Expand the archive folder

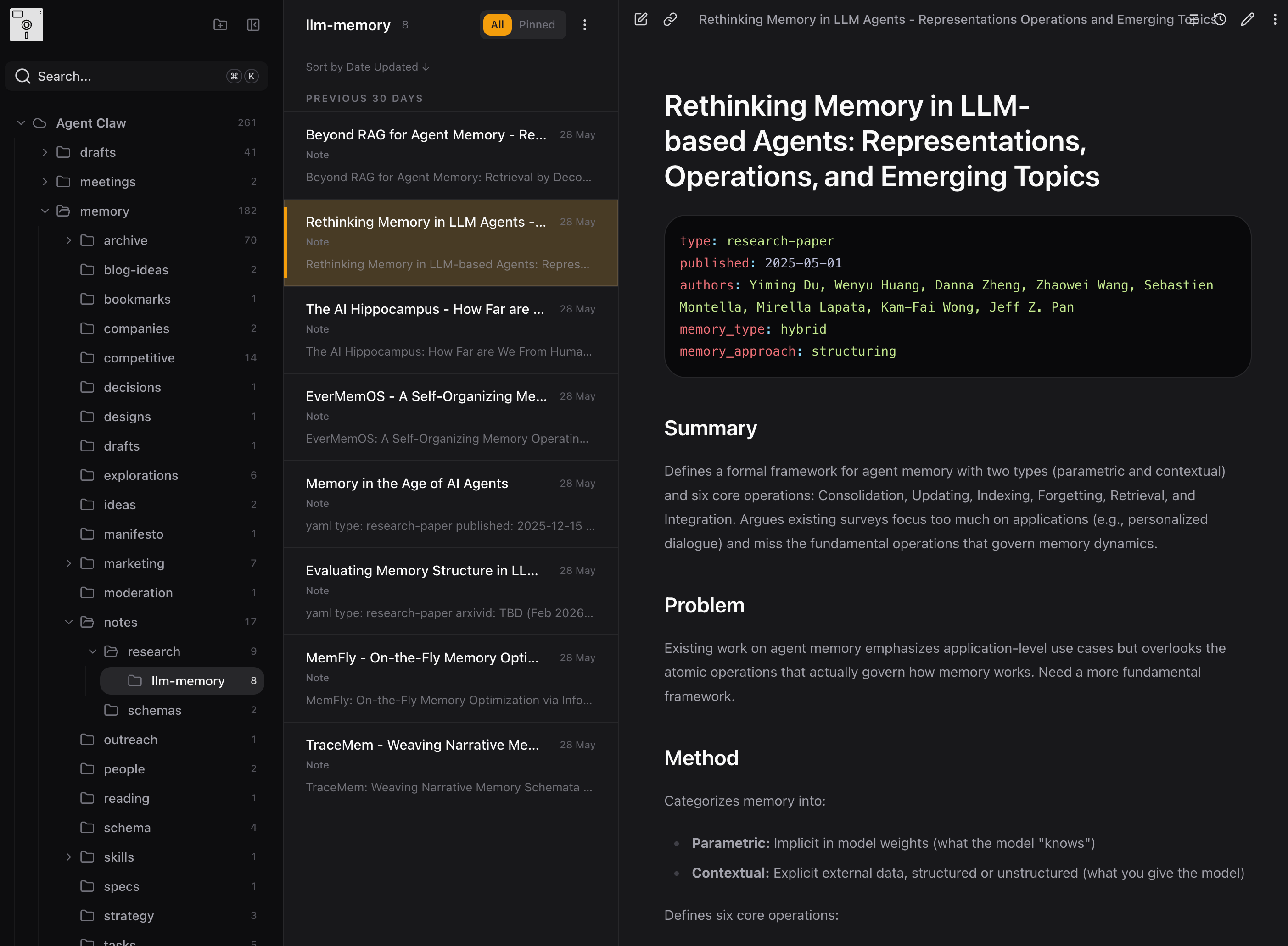tap(69, 240)
